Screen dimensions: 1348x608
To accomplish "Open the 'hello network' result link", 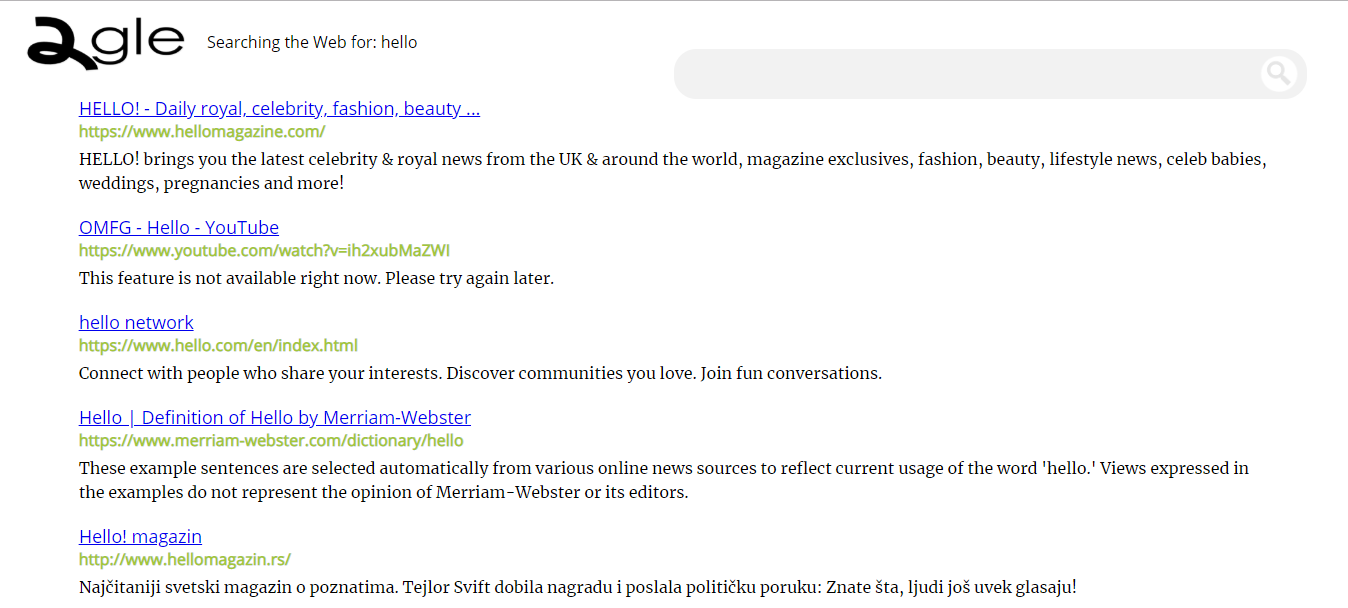I will [136, 322].
